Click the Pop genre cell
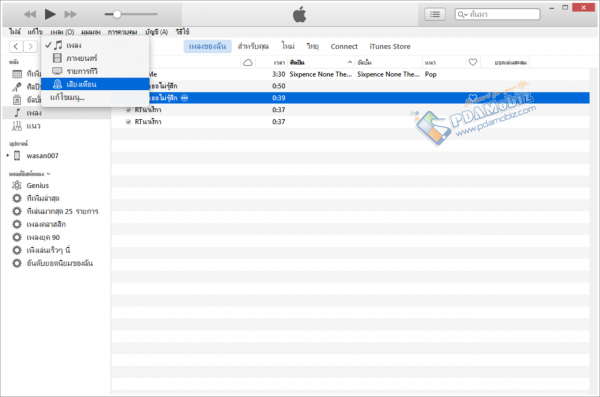Screen dimensions: 600x397 430,74
